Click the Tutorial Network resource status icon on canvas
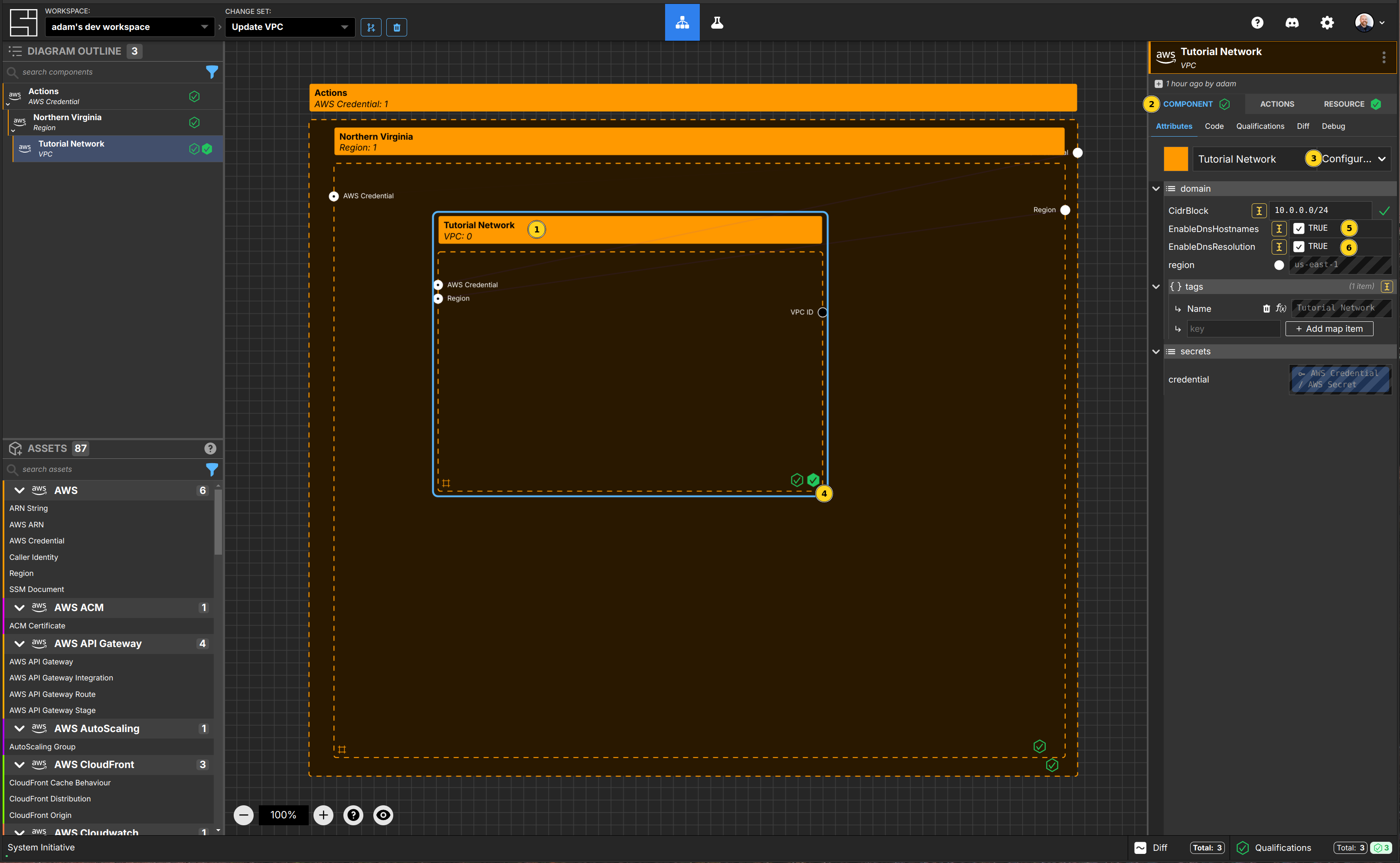The image size is (1400, 863). tap(813, 480)
